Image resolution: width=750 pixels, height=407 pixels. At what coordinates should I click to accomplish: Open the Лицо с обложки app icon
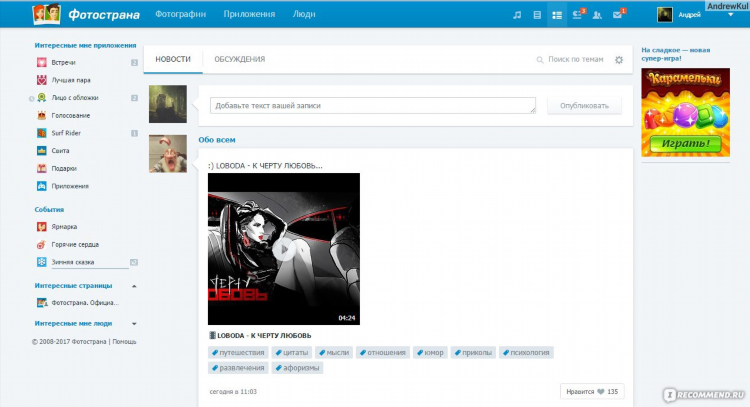coord(42,98)
